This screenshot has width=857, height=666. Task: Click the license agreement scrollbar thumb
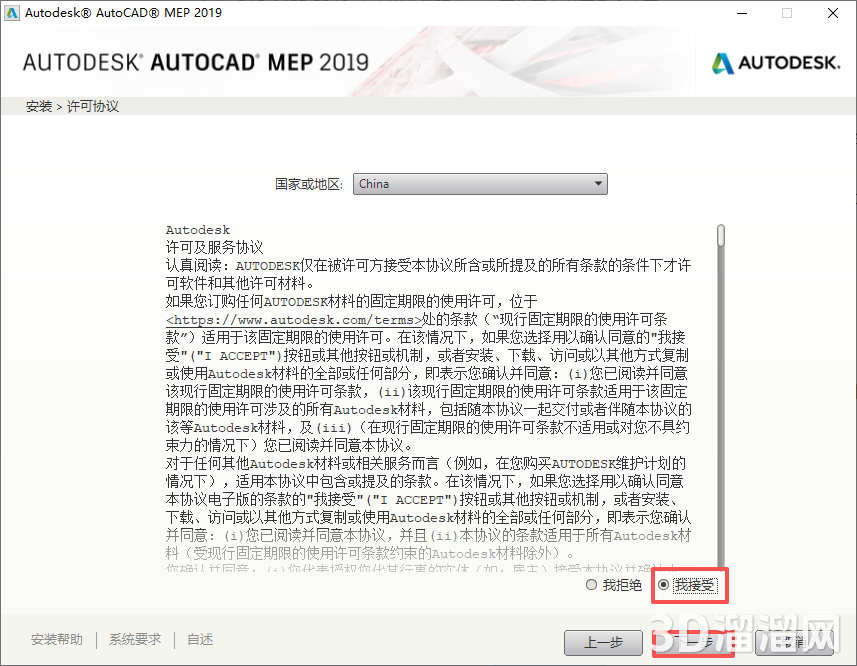tap(721, 235)
